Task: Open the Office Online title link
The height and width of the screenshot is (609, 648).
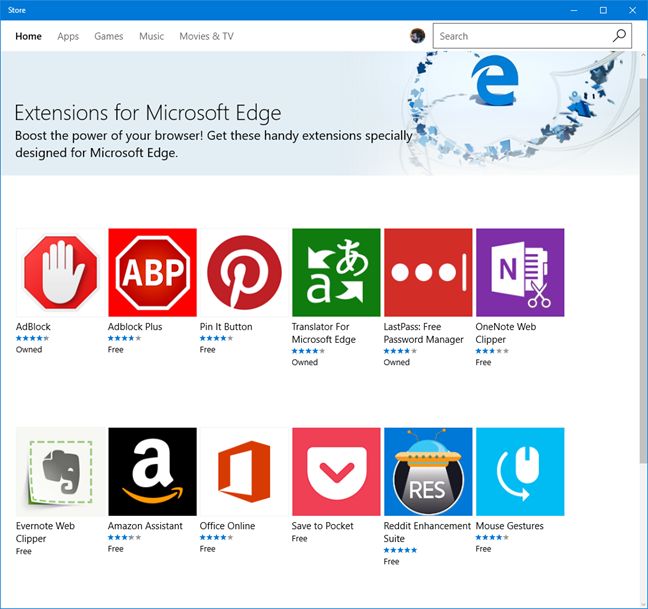Action: [x=227, y=526]
